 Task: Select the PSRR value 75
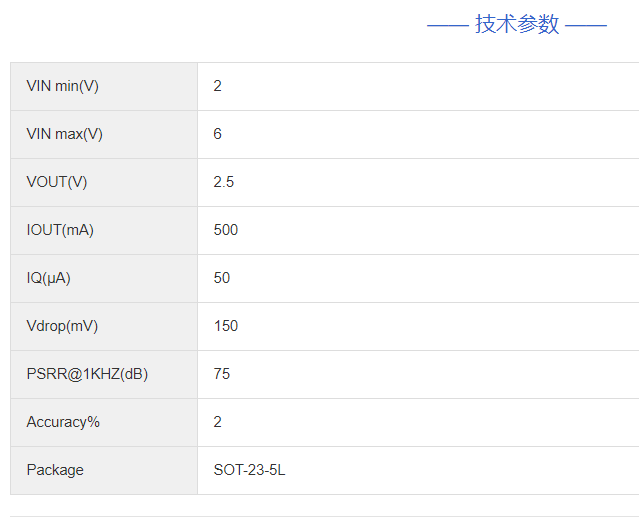coord(222,374)
